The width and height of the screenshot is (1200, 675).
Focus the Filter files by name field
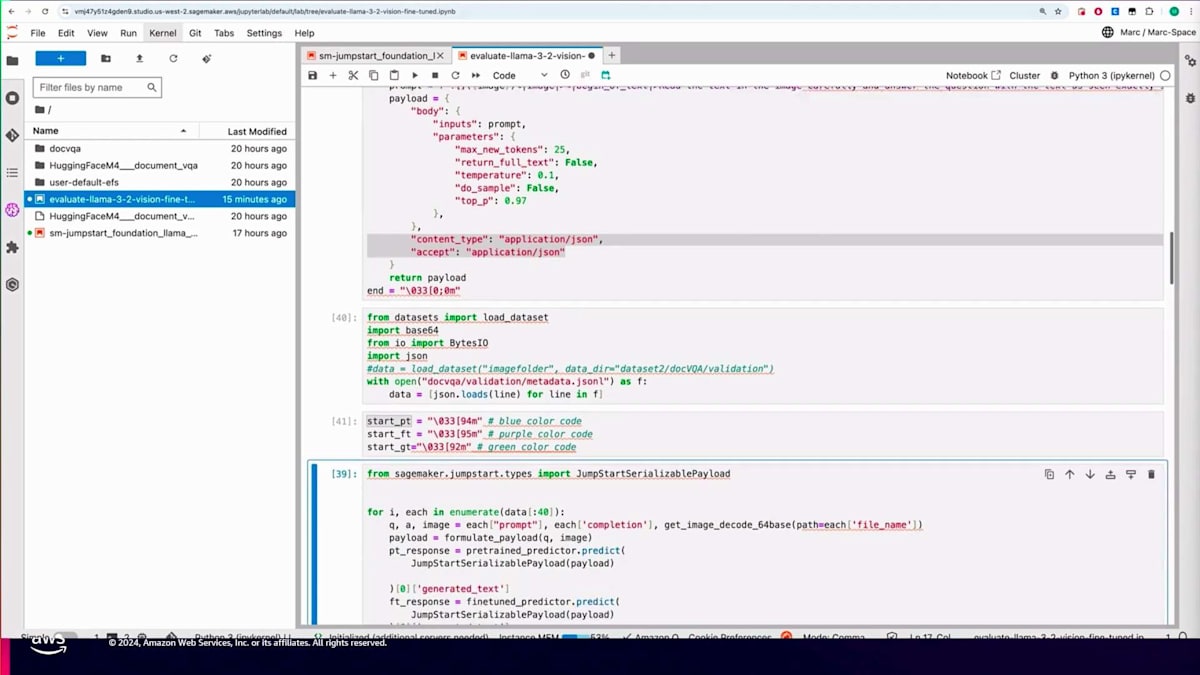[x=97, y=87]
